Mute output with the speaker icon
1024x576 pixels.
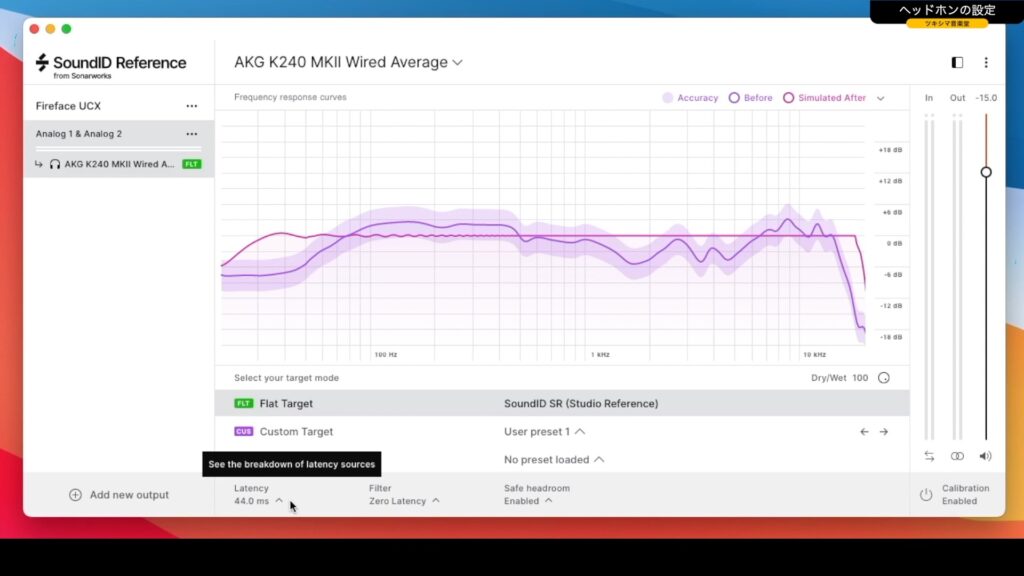tap(985, 456)
